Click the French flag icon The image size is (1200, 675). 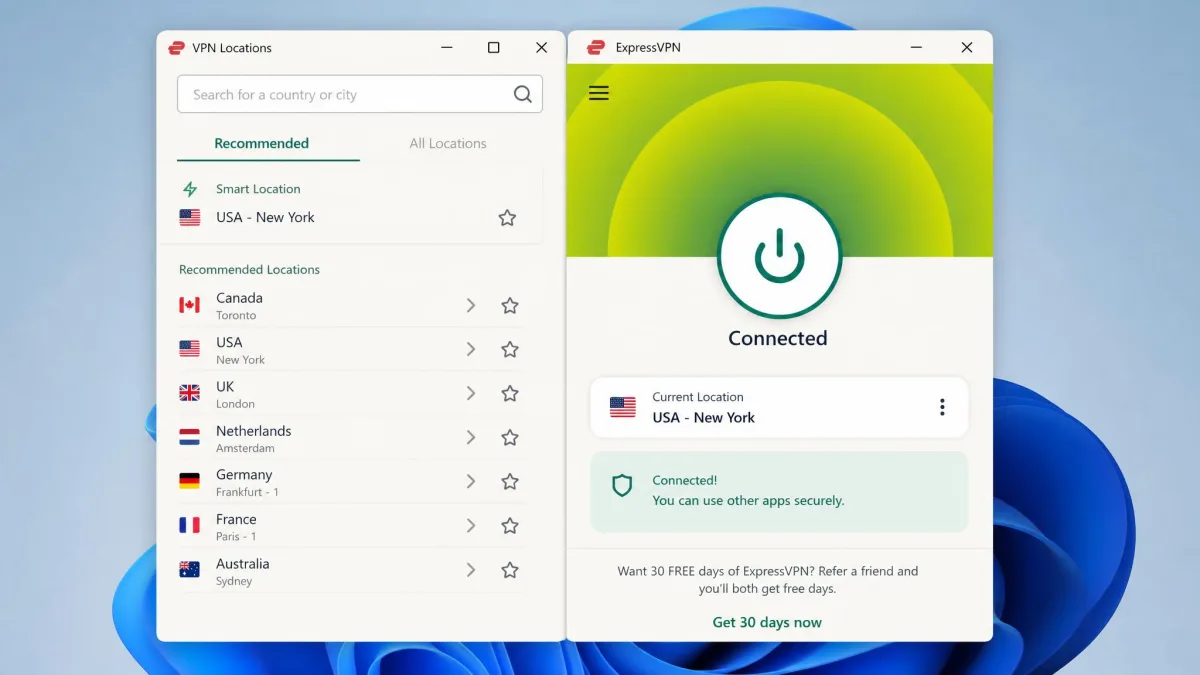pyautogui.click(x=190, y=526)
